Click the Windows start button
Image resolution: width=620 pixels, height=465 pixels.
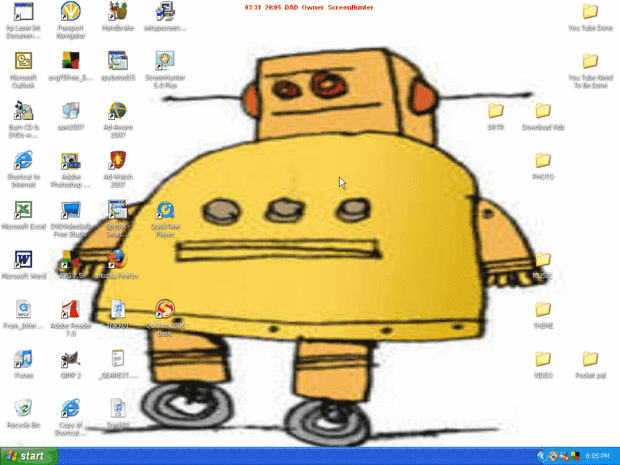(29, 456)
